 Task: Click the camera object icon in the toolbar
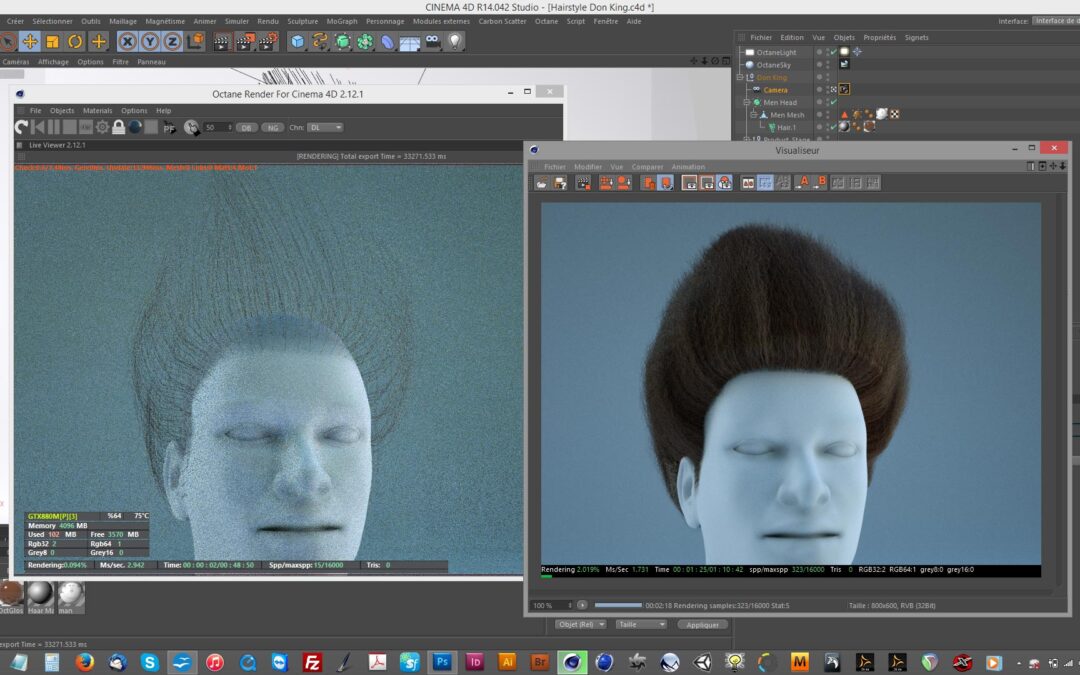coord(432,41)
